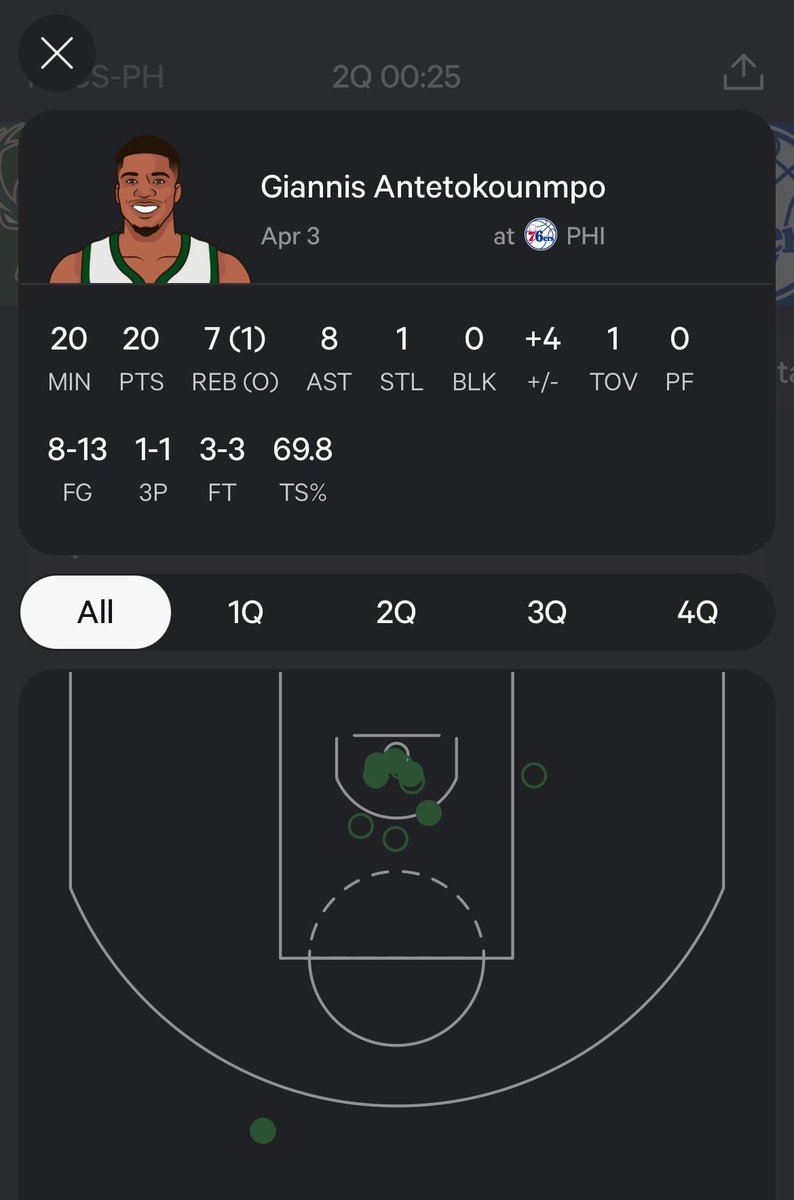Click the 76ers team logo
794x1200 pixels.
coord(541,237)
